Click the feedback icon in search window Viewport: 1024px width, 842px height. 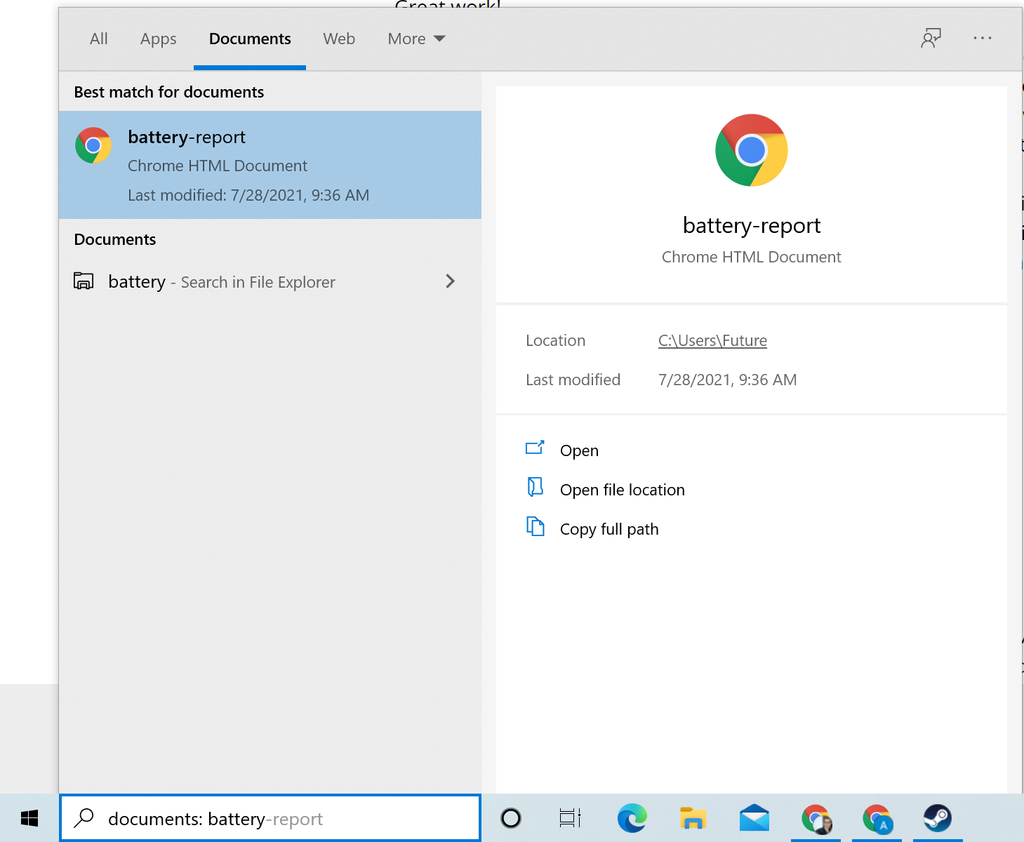[931, 38]
